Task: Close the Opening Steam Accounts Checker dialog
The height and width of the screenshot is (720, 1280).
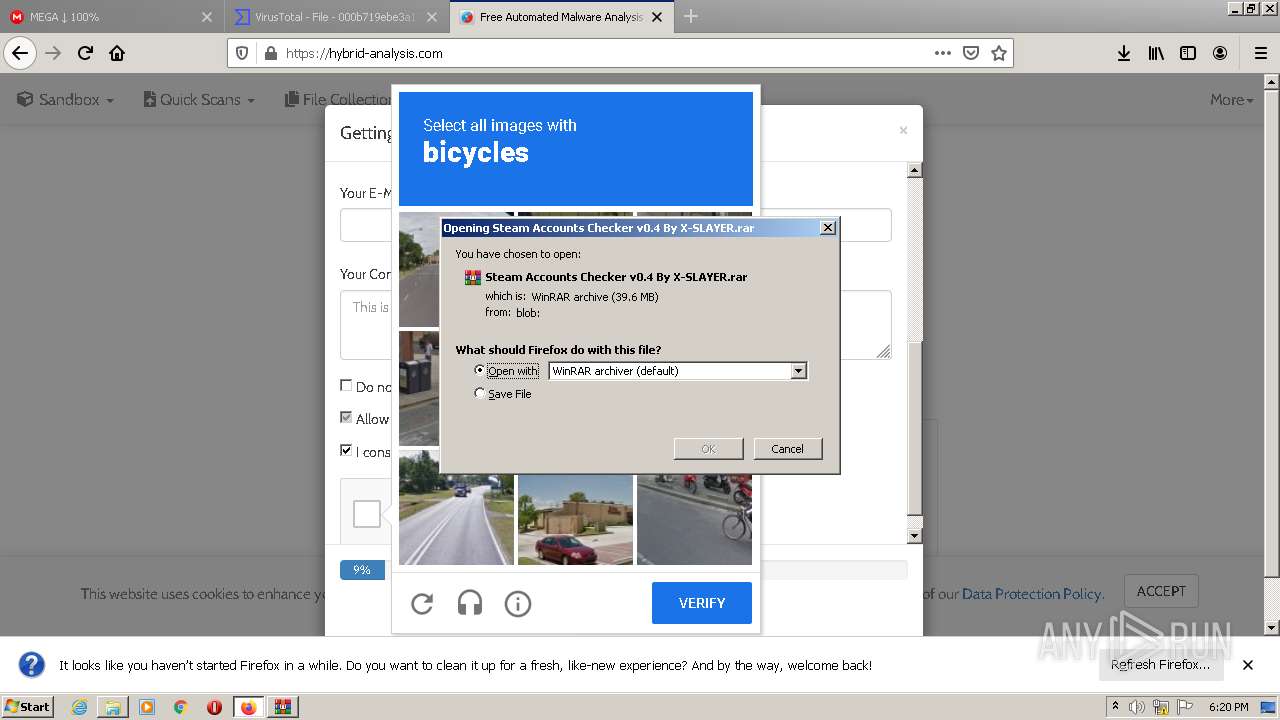Action: click(828, 228)
